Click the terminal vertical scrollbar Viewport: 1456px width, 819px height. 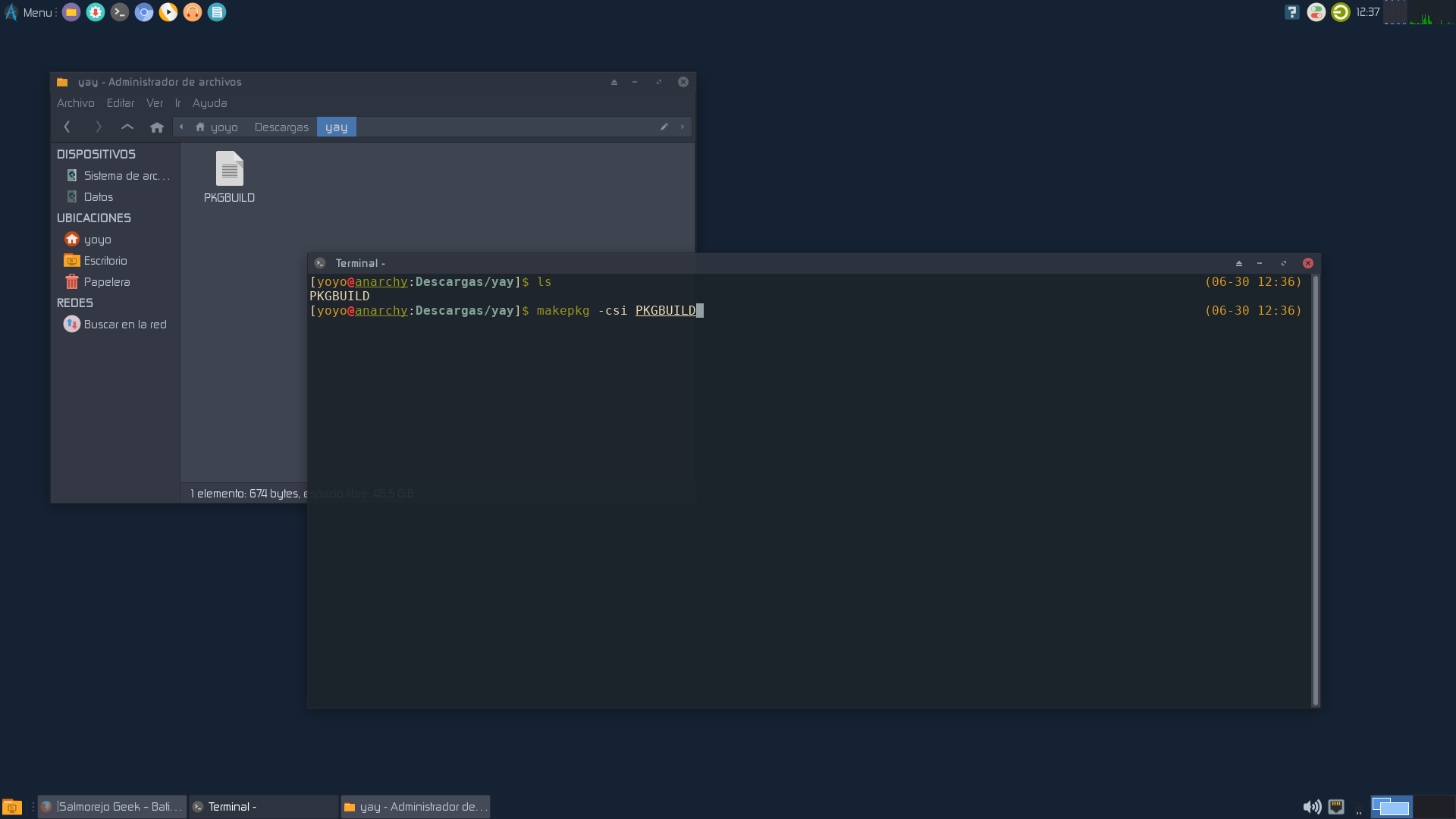point(1315,490)
